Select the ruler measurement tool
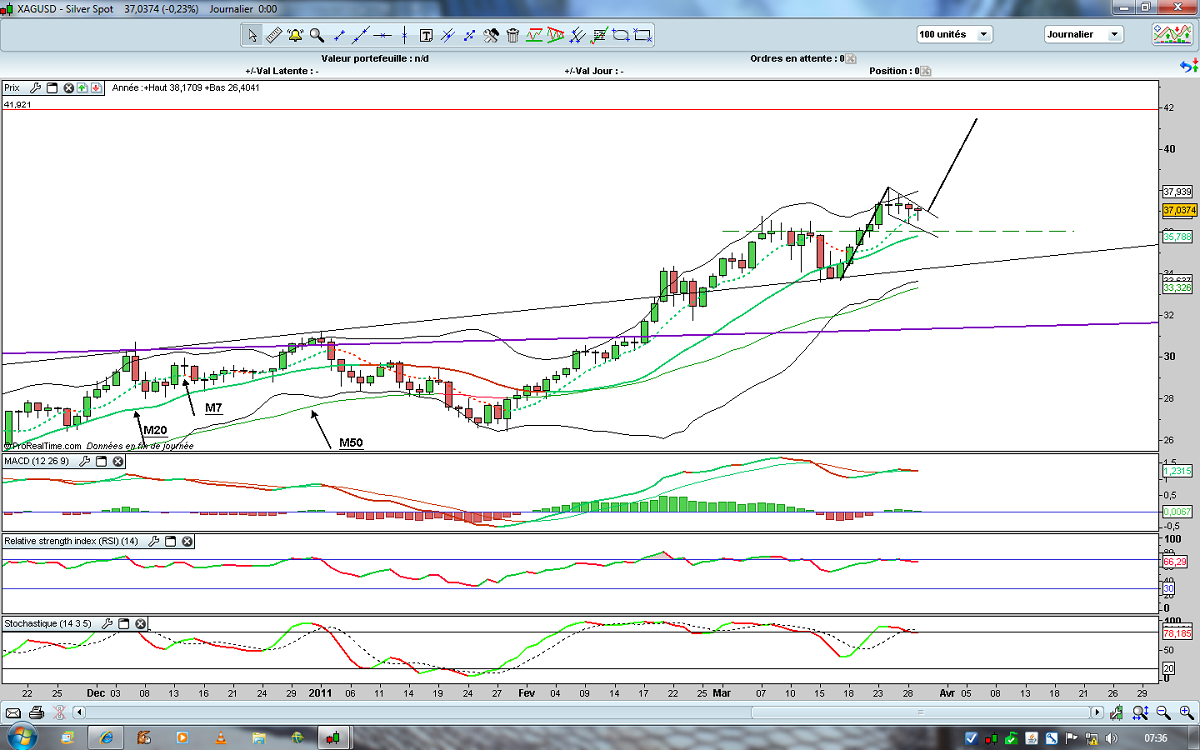The width and height of the screenshot is (1200, 750). [x=273, y=35]
